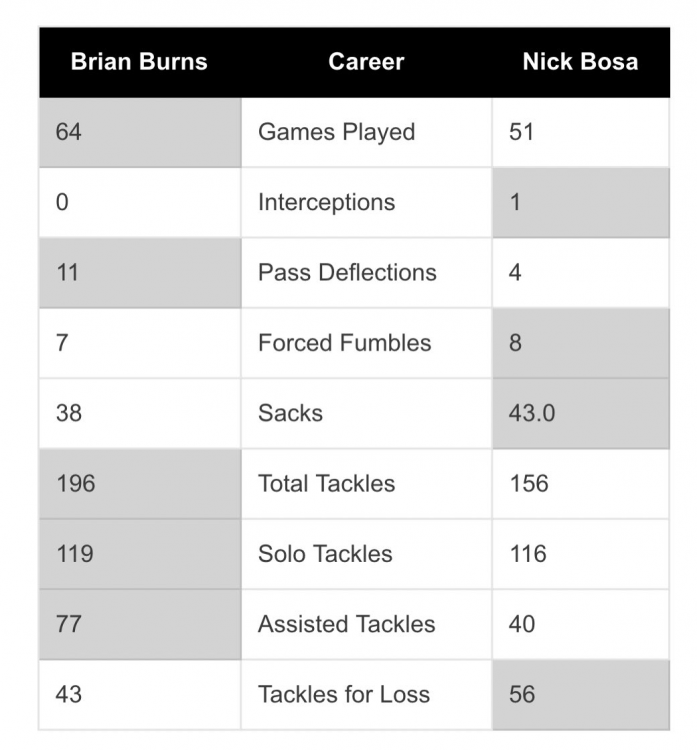Select Brian Burns' 11 pass deflections cell

click(x=140, y=272)
